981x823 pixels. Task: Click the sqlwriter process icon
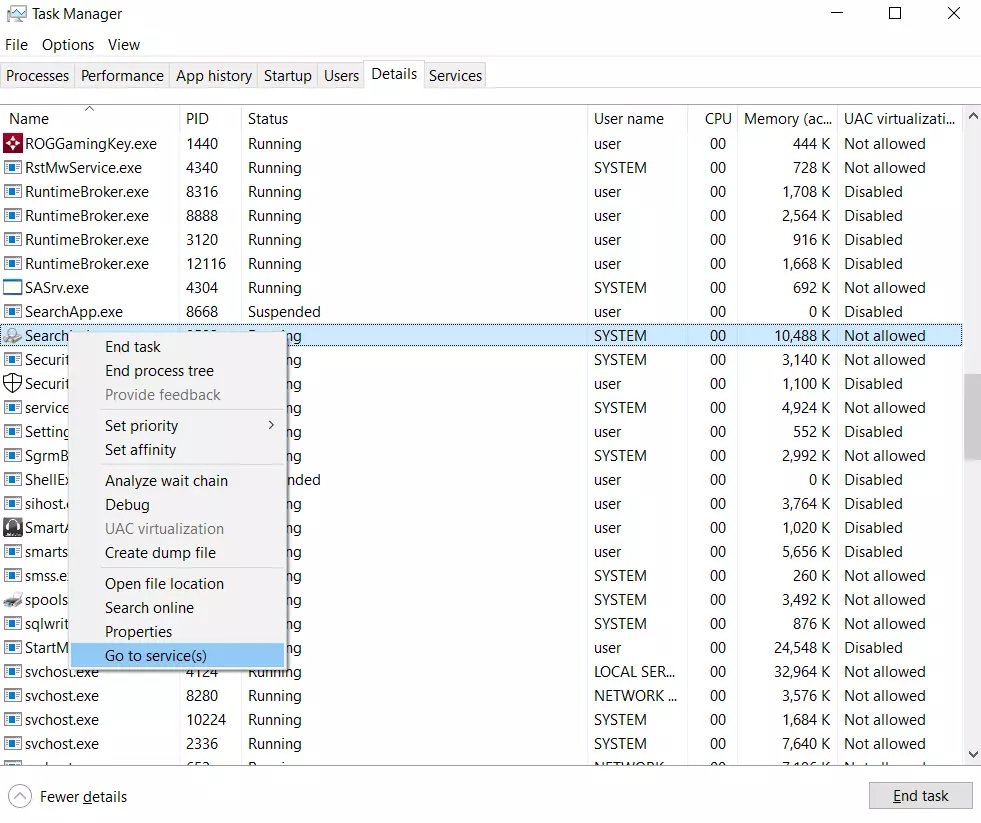pos(13,624)
